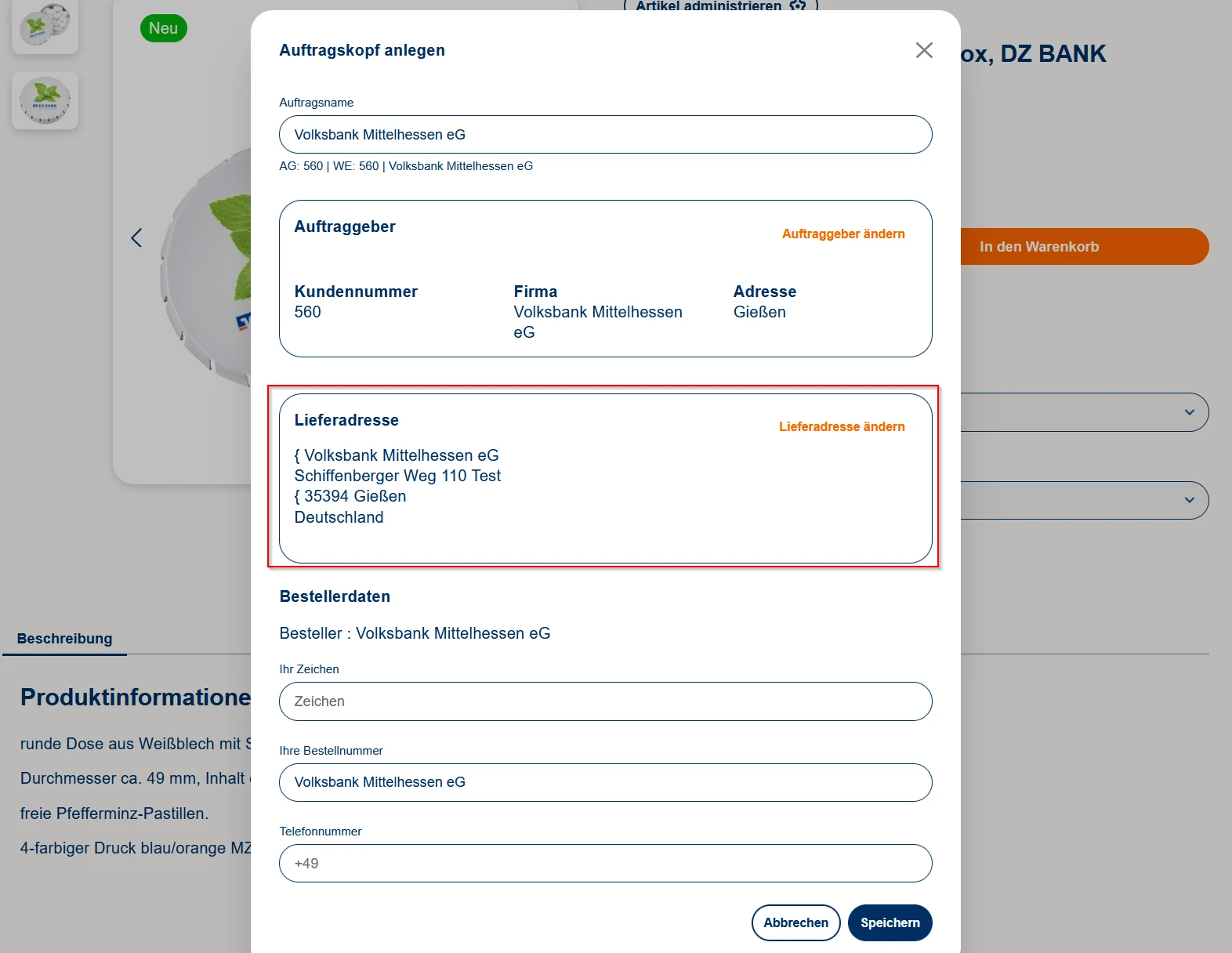Save the order header with Speichern

(890, 922)
